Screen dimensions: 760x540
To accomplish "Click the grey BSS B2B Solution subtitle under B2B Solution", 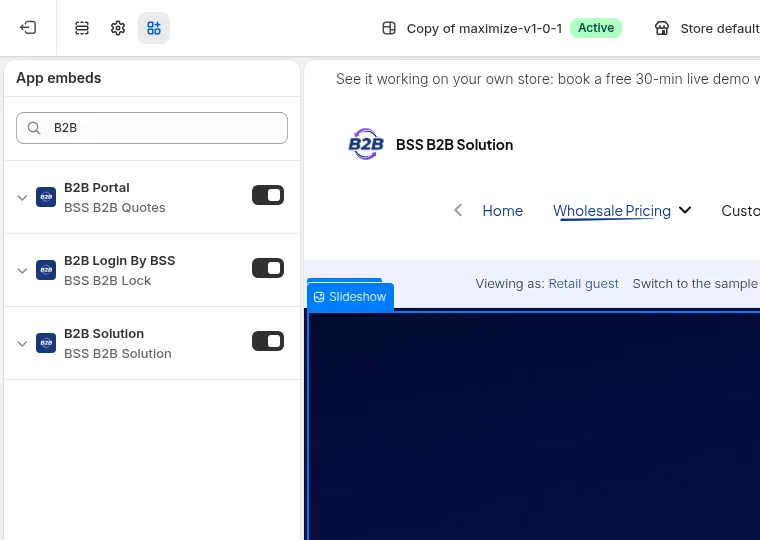I will coord(118,354).
